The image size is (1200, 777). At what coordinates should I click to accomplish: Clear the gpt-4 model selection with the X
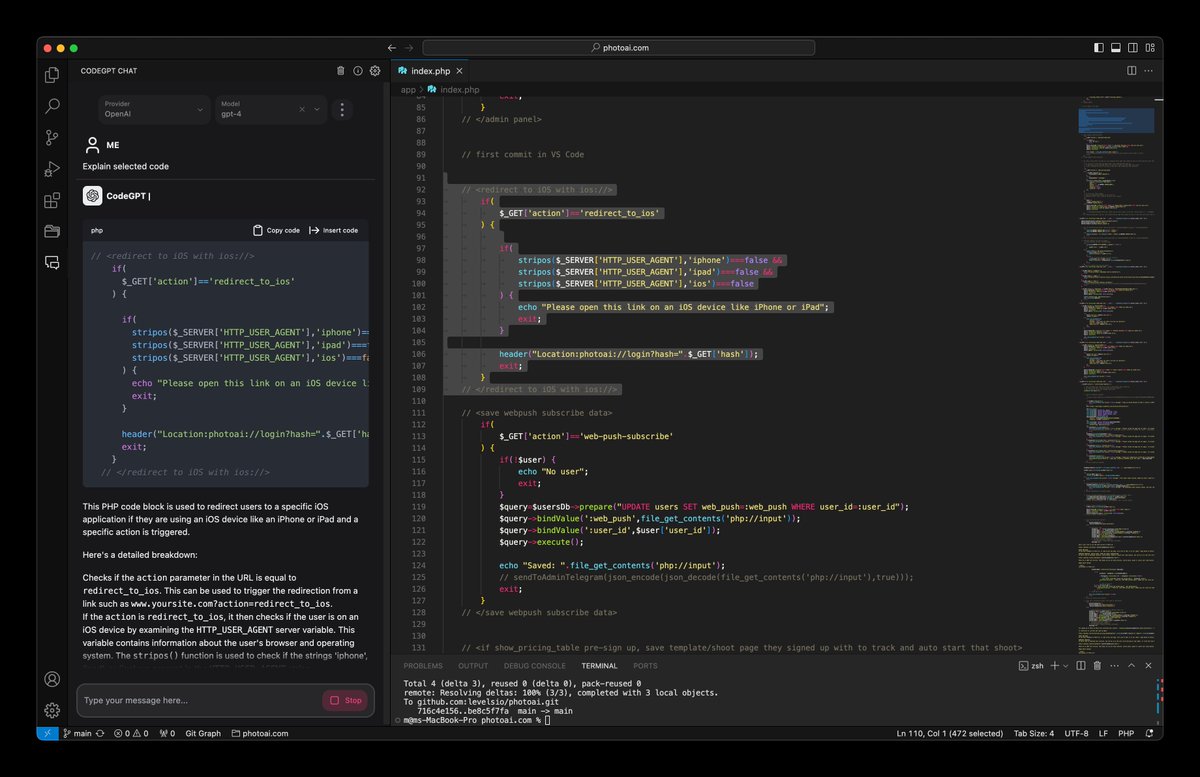(302, 110)
